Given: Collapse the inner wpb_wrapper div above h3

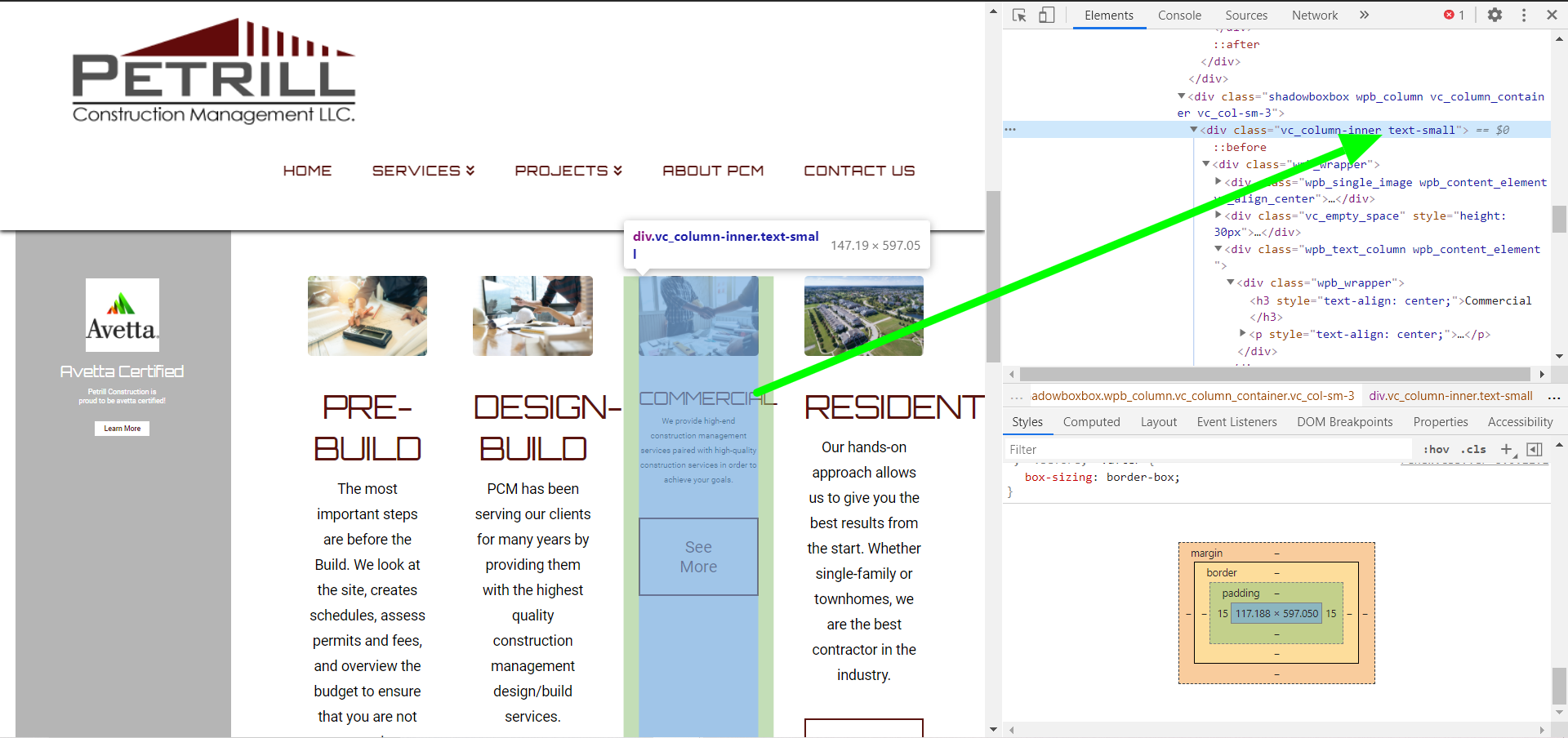Looking at the screenshot, I should click(1231, 282).
